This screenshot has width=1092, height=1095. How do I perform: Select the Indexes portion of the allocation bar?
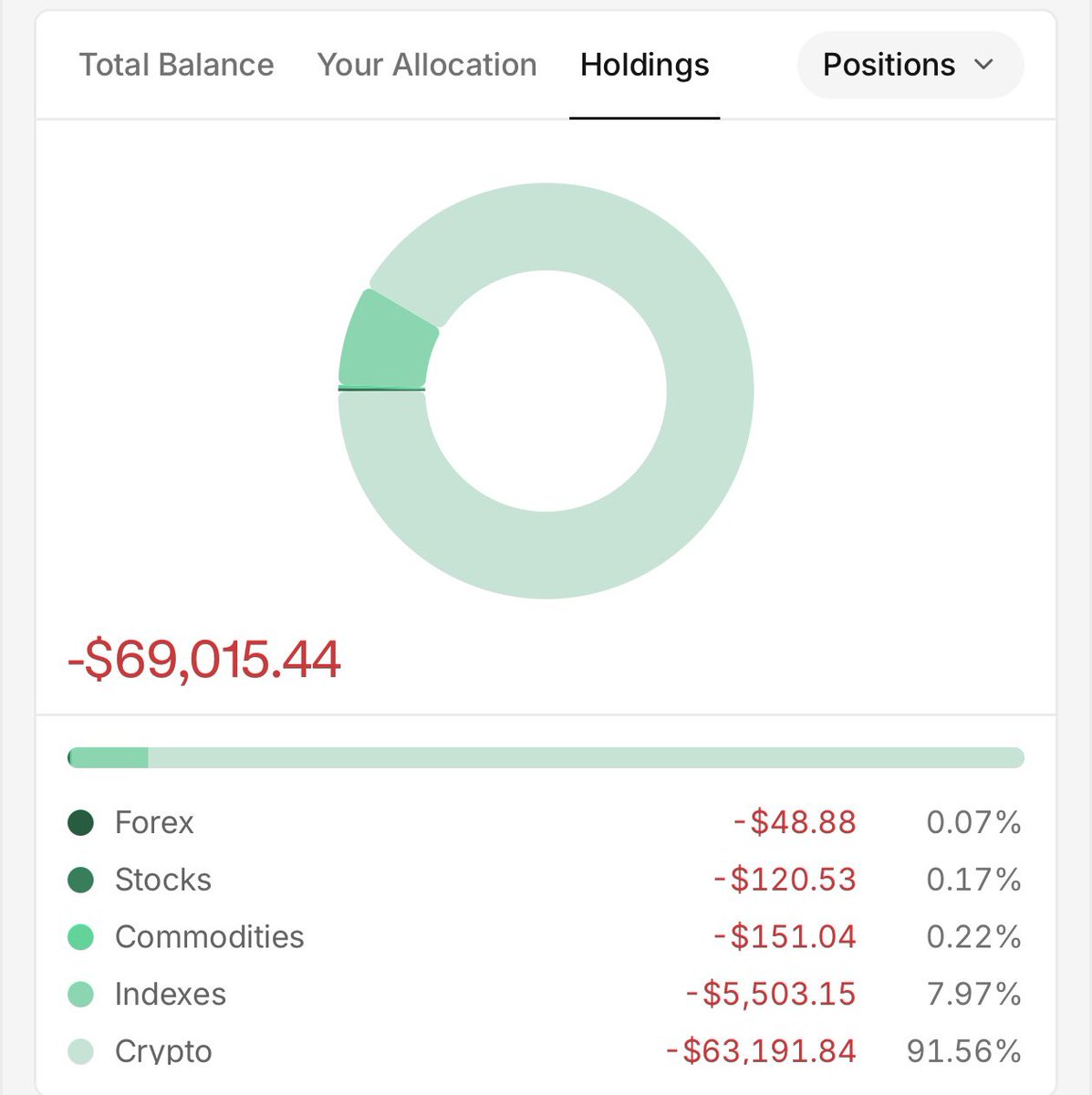pos(109,757)
